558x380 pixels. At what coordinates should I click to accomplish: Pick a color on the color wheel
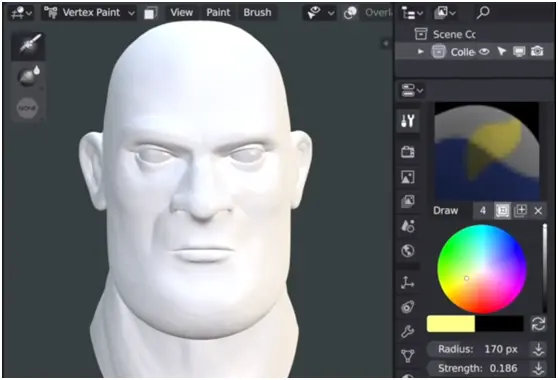click(482, 269)
